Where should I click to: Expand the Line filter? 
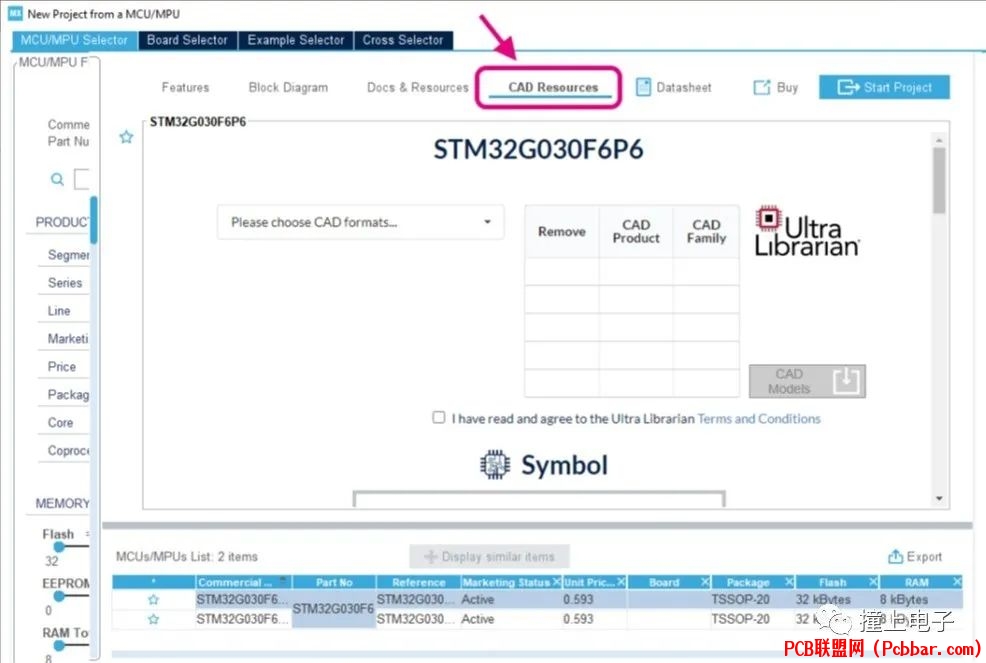58,311
